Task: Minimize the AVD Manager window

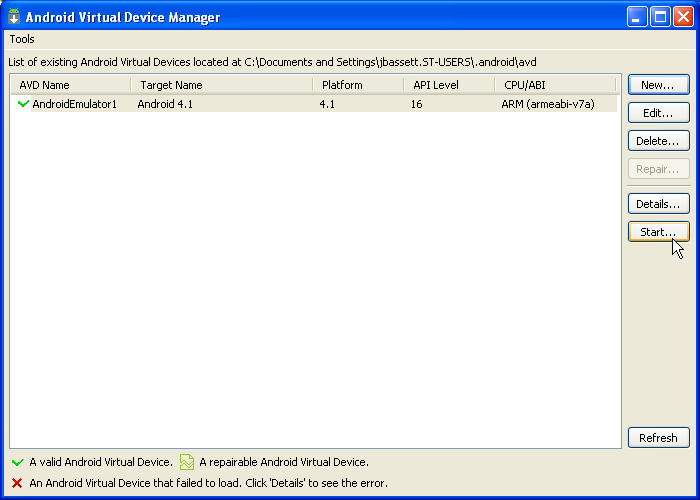Action: pyautogui.click(x=637, y=17)
